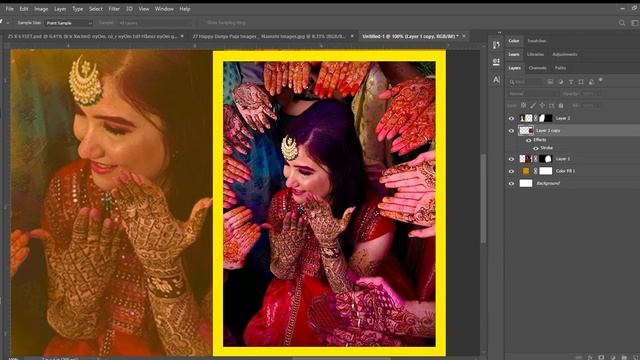Open the 3D menu
The width and height of the screenshot is (640, 360).
click(129, 9)
